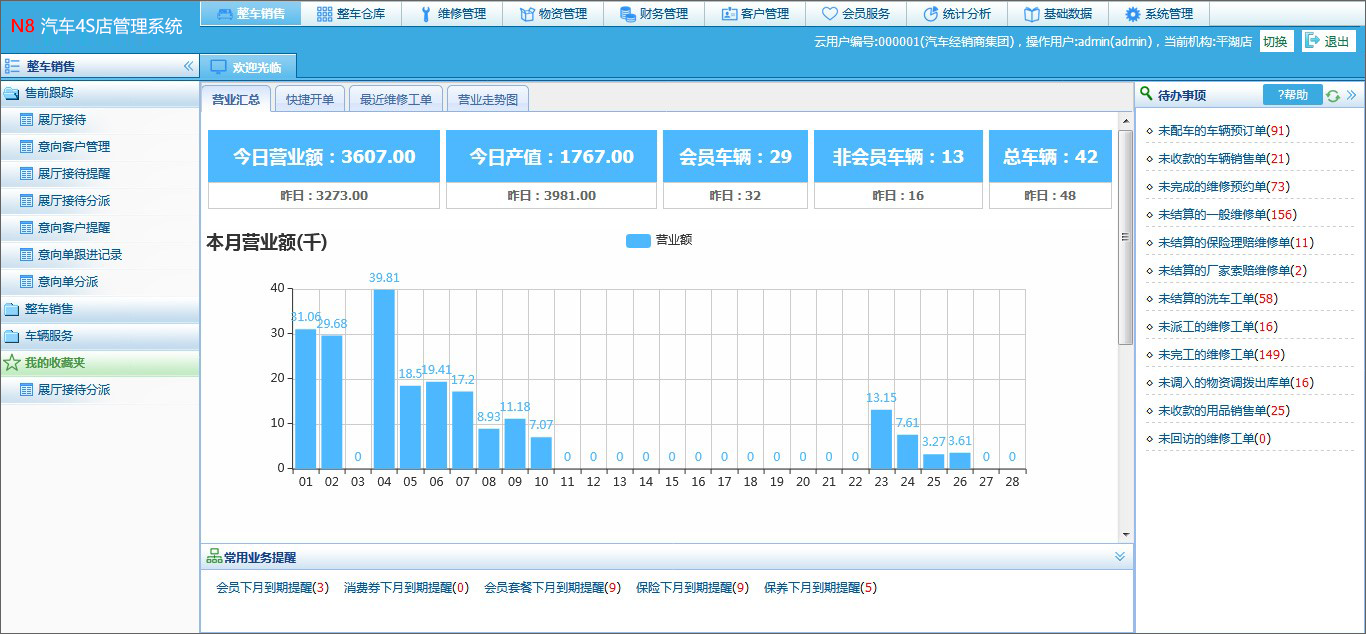Switch to the 快捷开单 tab
This screenshot has height=634, width=1366.
(x=310, y=99)
